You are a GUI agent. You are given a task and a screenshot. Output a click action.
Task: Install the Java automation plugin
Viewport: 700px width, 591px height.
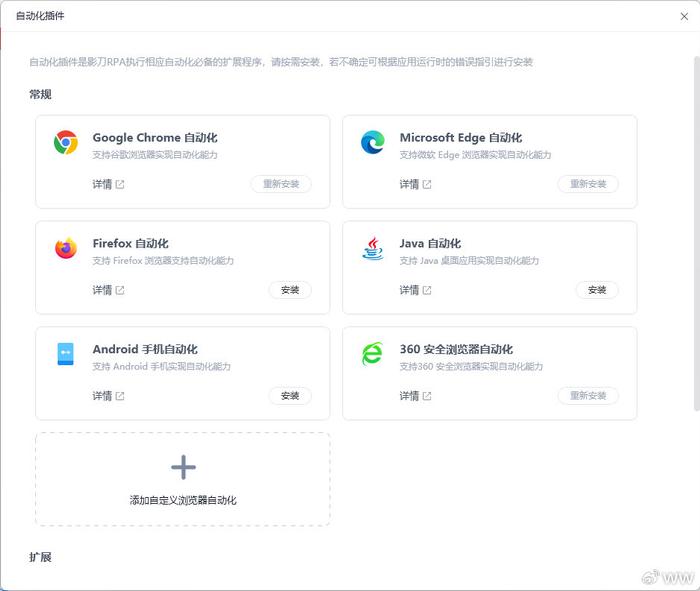597,290
